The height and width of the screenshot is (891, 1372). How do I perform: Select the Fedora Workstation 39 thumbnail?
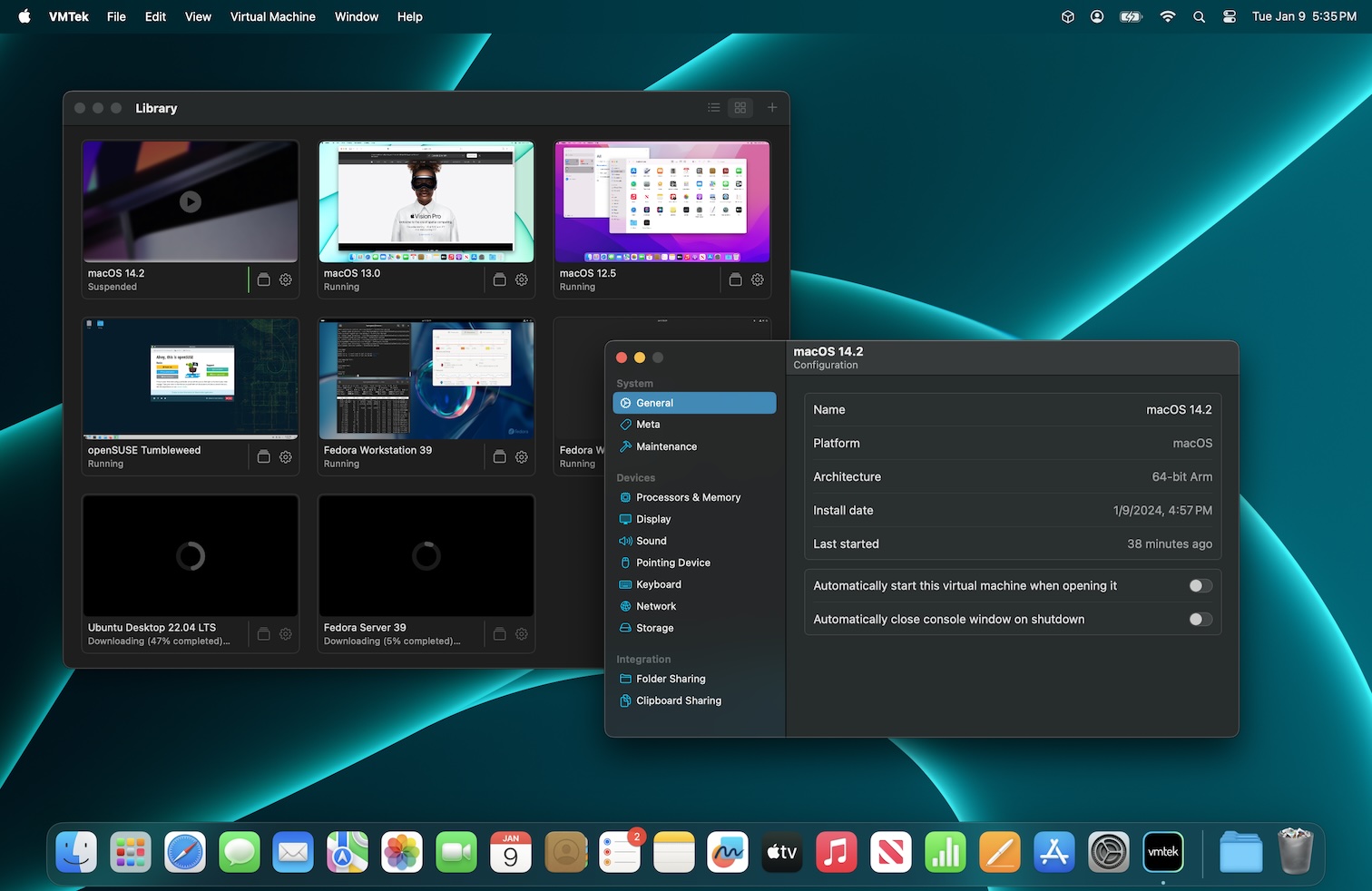point(426,378)
